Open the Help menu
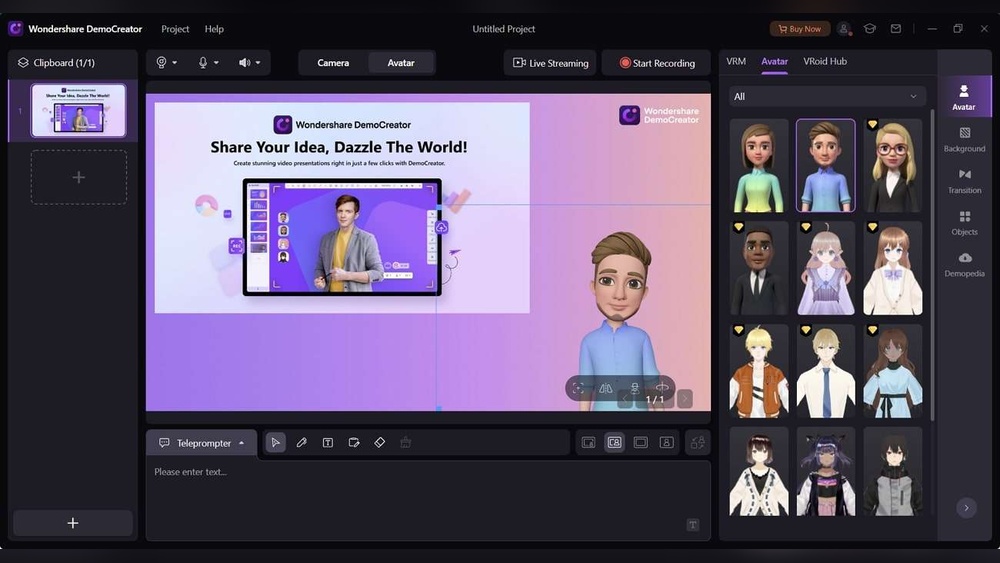 214,29
